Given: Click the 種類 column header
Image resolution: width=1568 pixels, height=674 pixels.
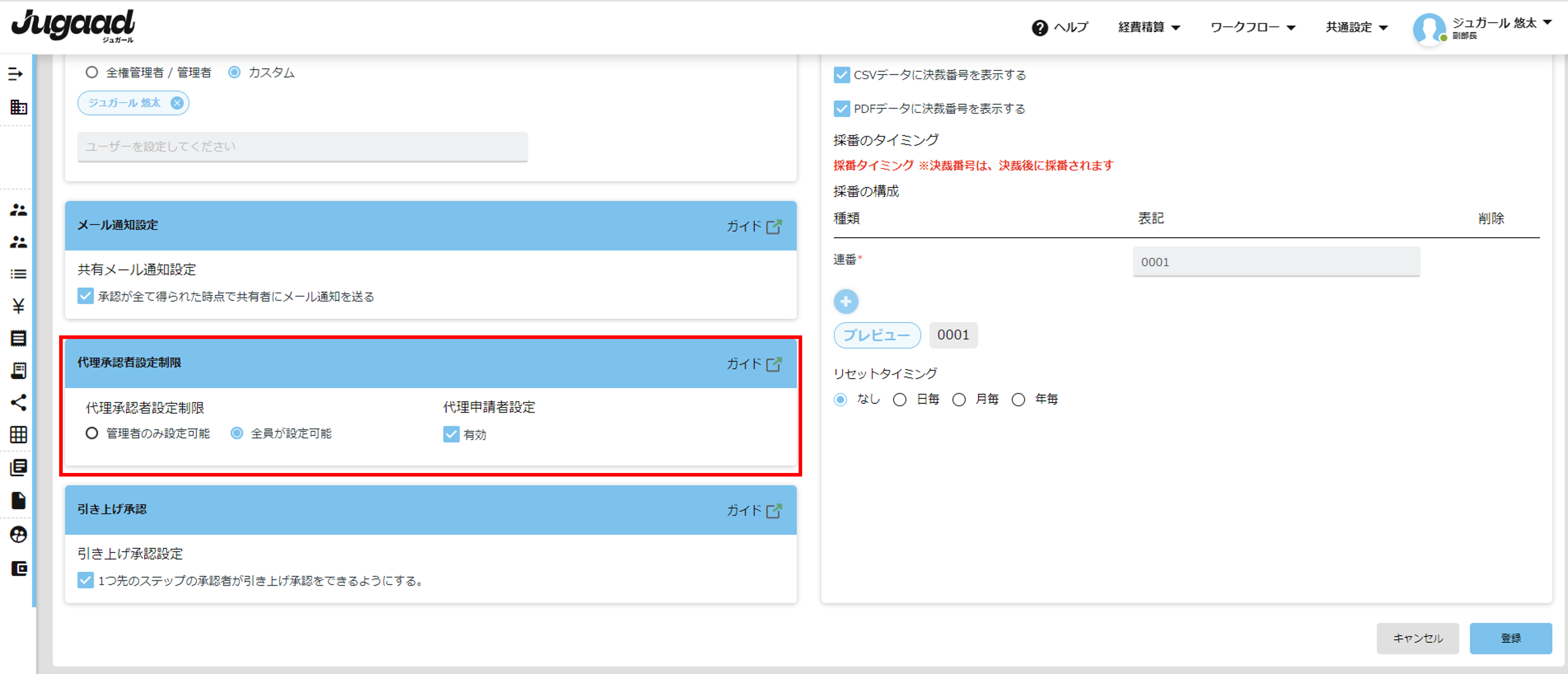Looking at the screenshot, I should [x=846, y=218].
